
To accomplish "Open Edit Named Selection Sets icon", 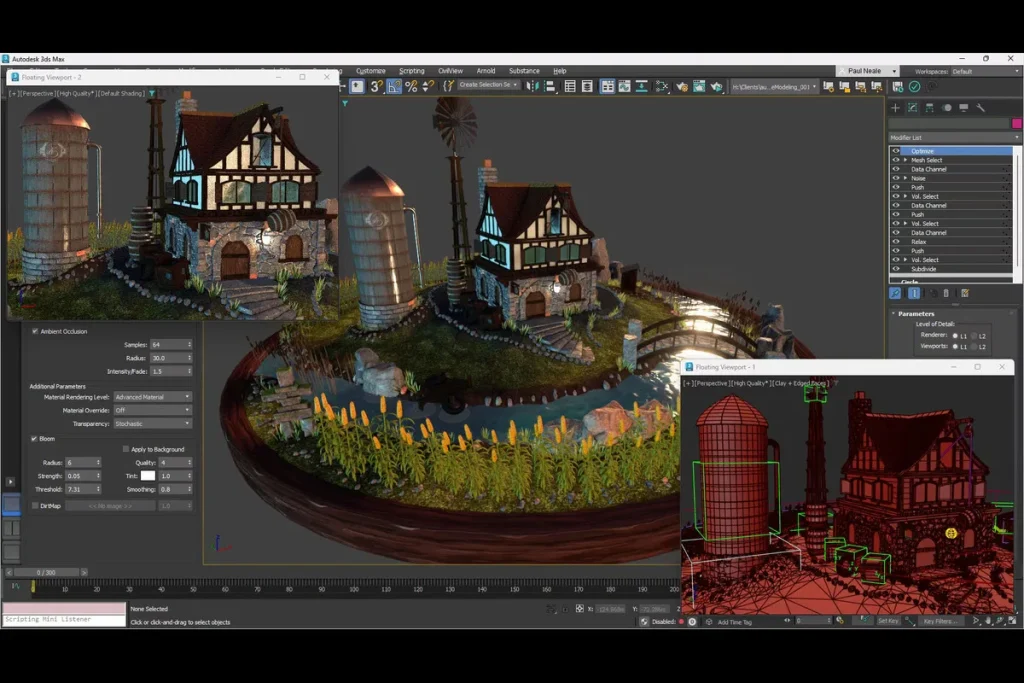I will click(448, 86).
